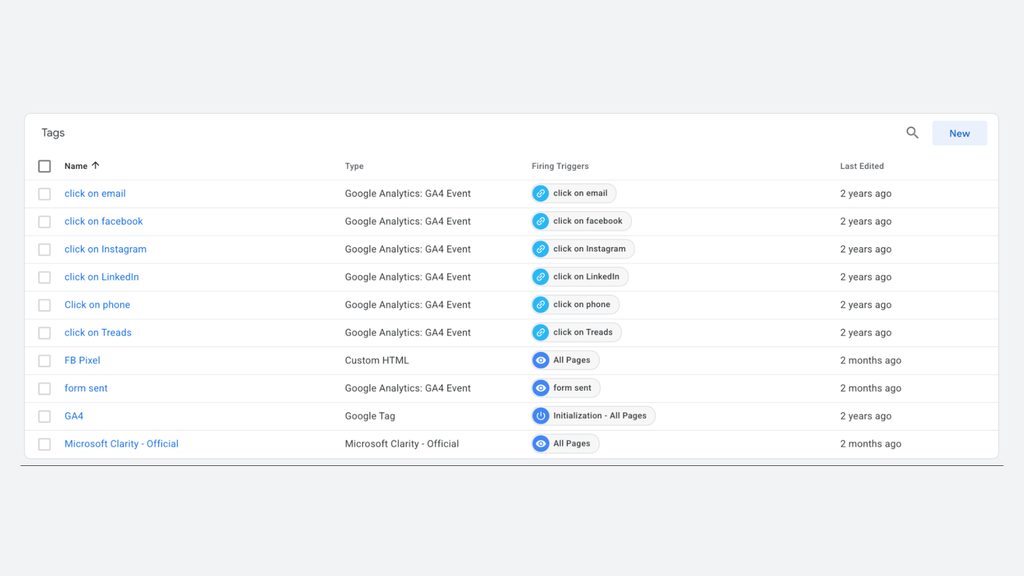Viewport: 1024px width, 576px height.
Task: Click the All Pages trigger icon for FB Pixel
Action: pyautogui.click(x=541, y=360)
